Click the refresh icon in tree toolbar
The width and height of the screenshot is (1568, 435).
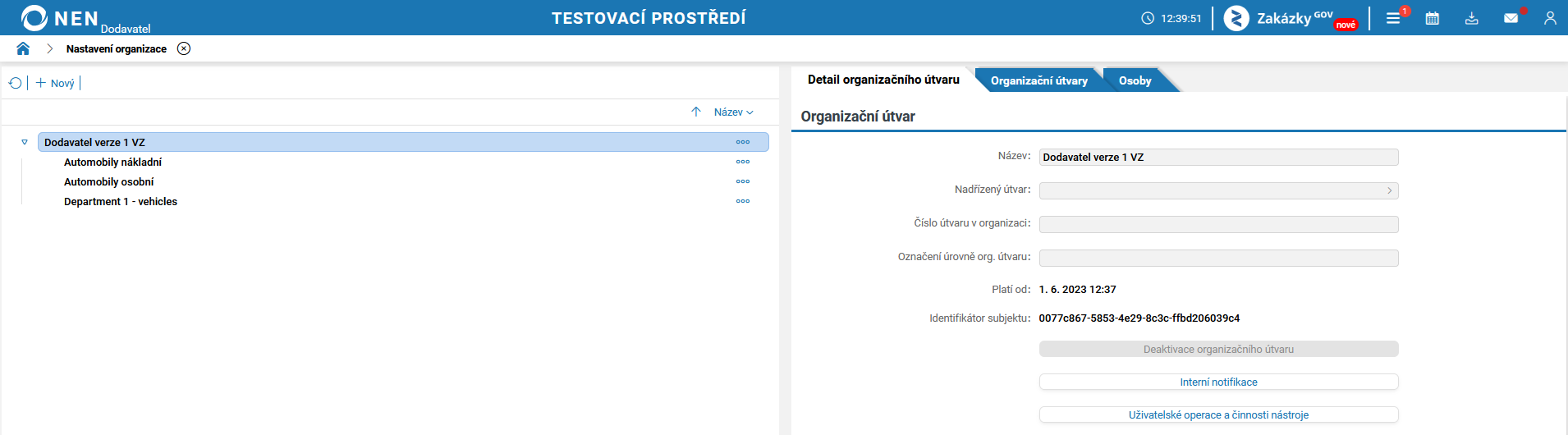[x=15, y=83]
